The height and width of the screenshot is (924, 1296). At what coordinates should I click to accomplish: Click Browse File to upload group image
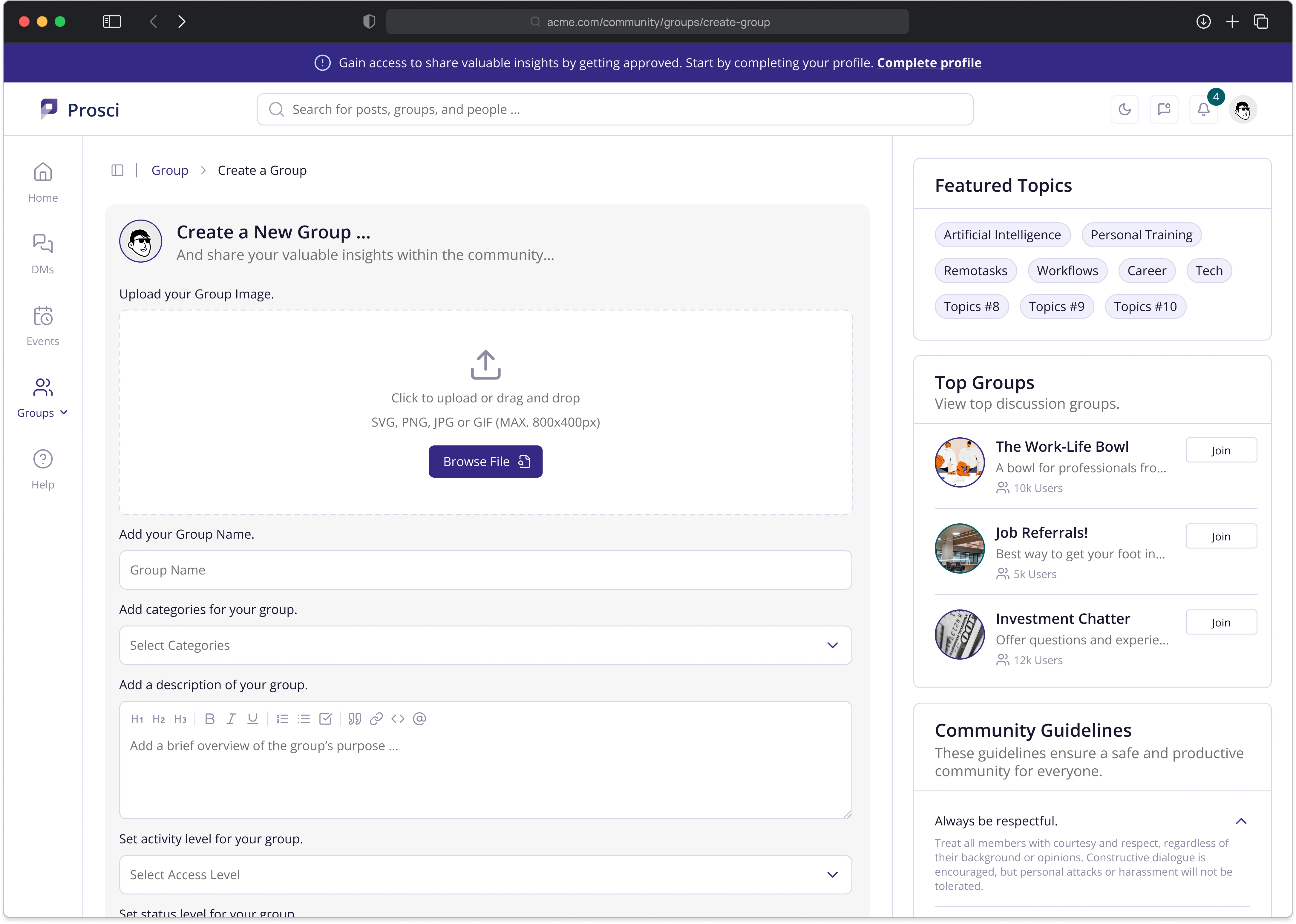485,461
